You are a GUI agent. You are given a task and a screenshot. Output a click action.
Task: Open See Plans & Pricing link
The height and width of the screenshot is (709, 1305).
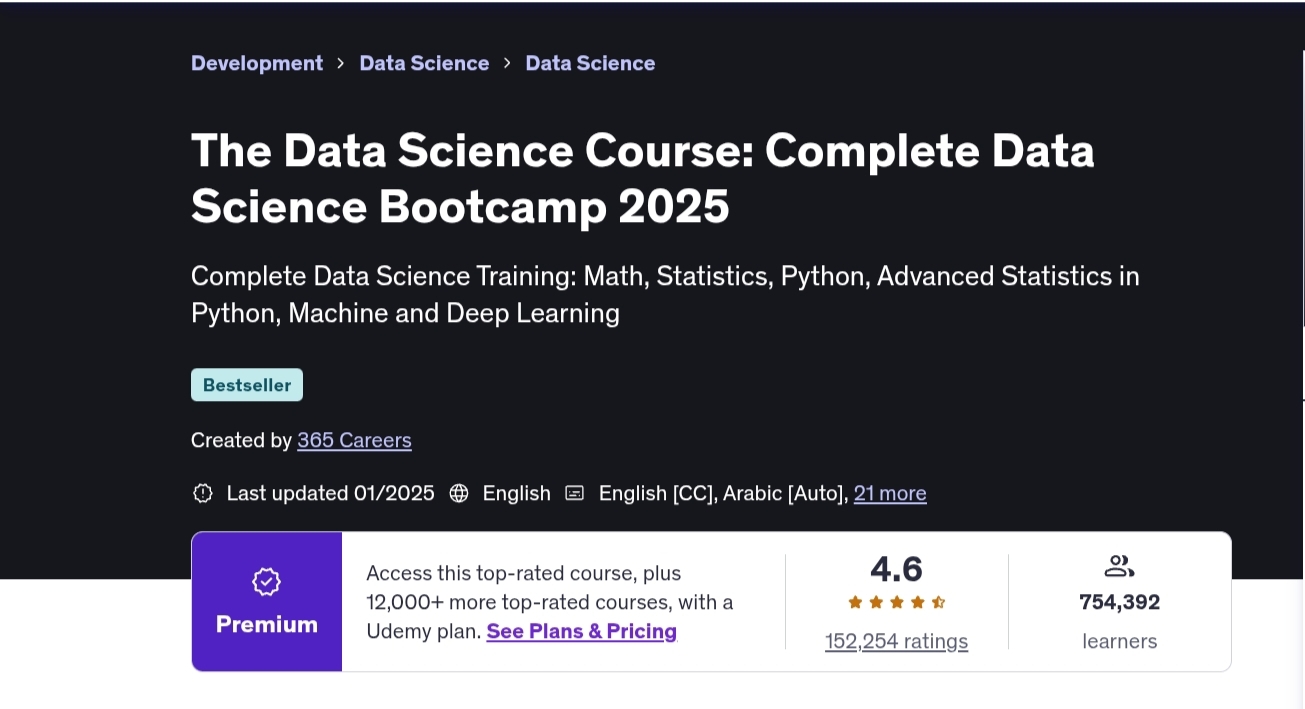click(x=581, y=631)
